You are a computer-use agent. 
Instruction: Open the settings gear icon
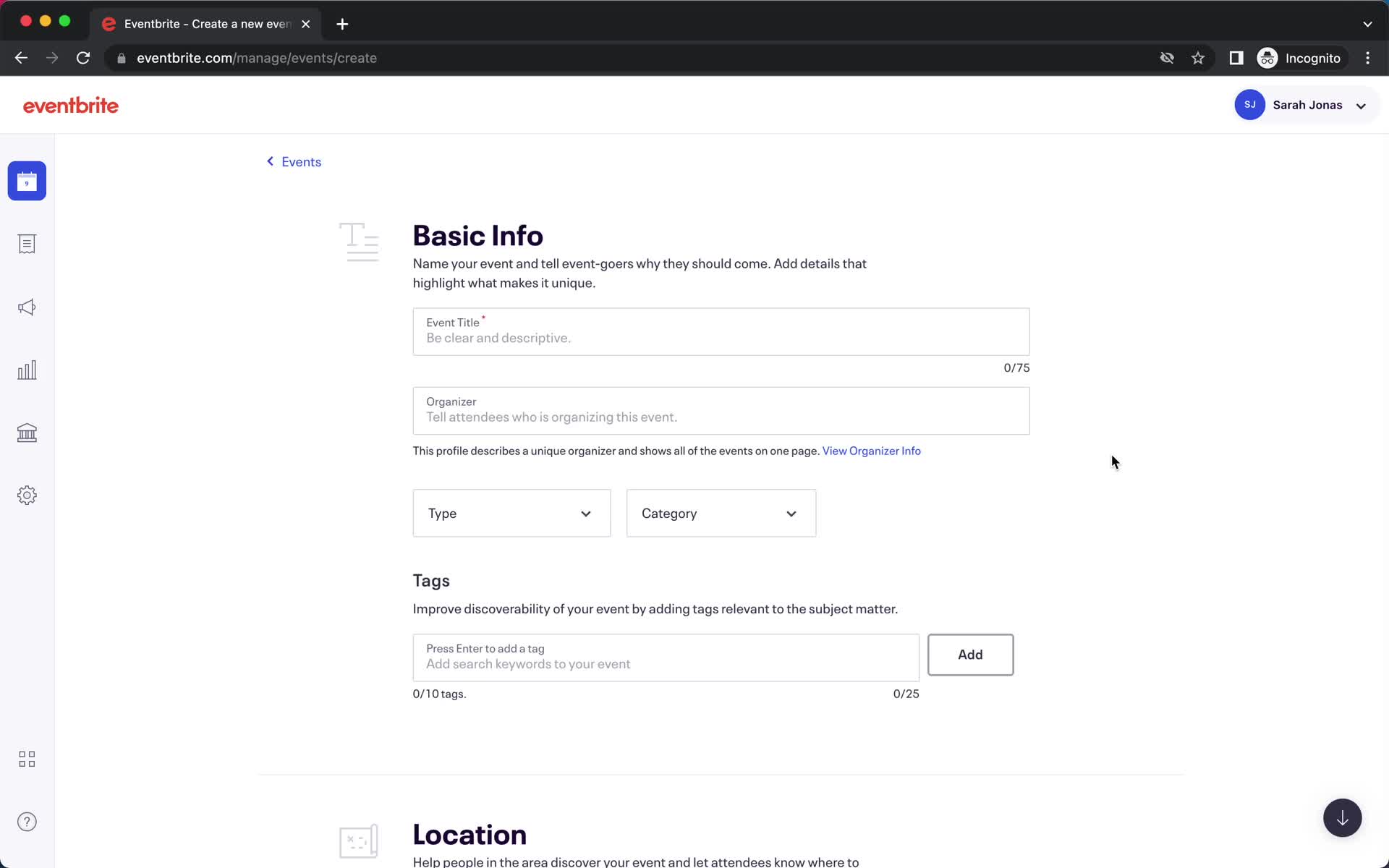(x=27, y=495)
